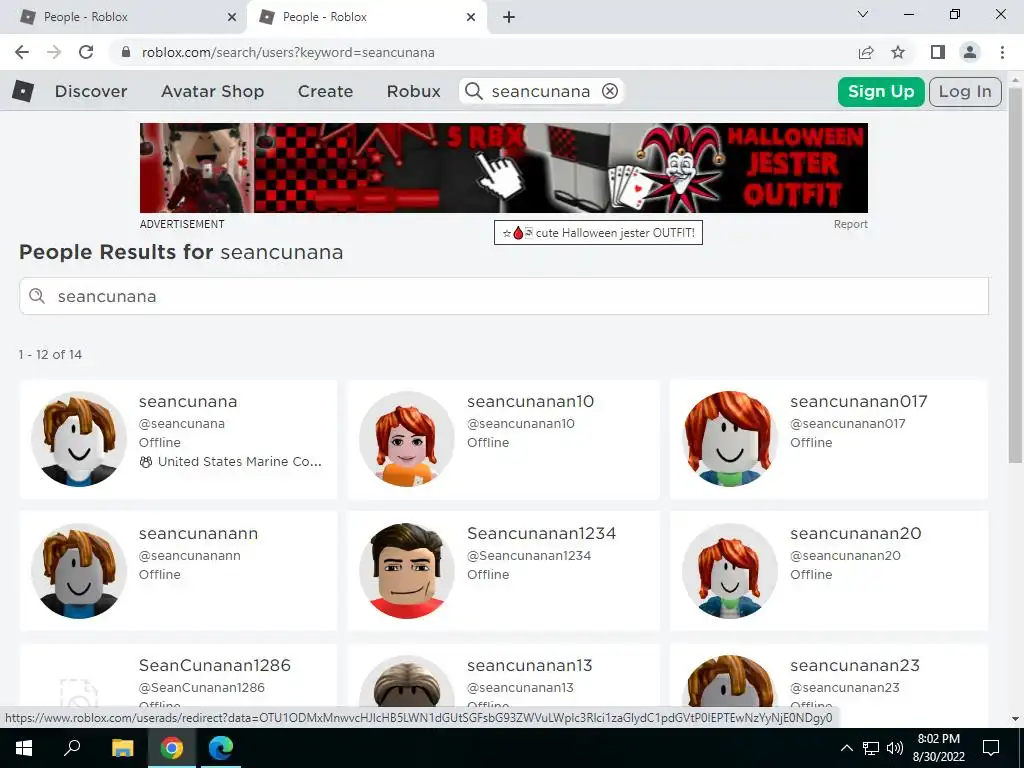This screenshot has width=1024, height=768.
Task: Open SeanCunanan1286 profile name
Action: 215,665
